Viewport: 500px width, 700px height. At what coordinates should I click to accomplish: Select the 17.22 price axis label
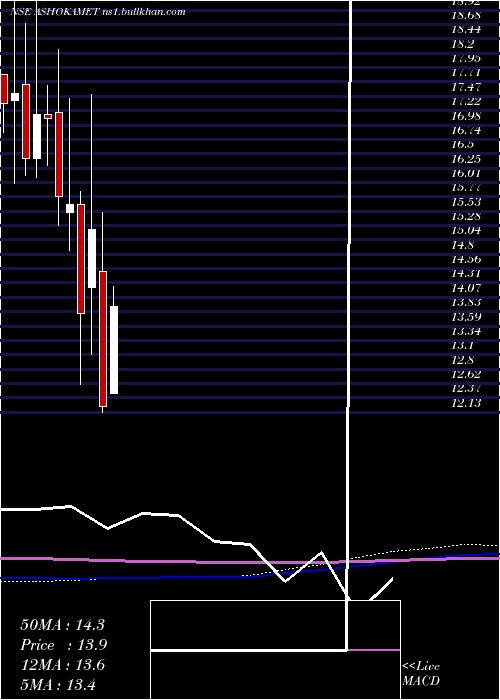[x=466, y=101]
